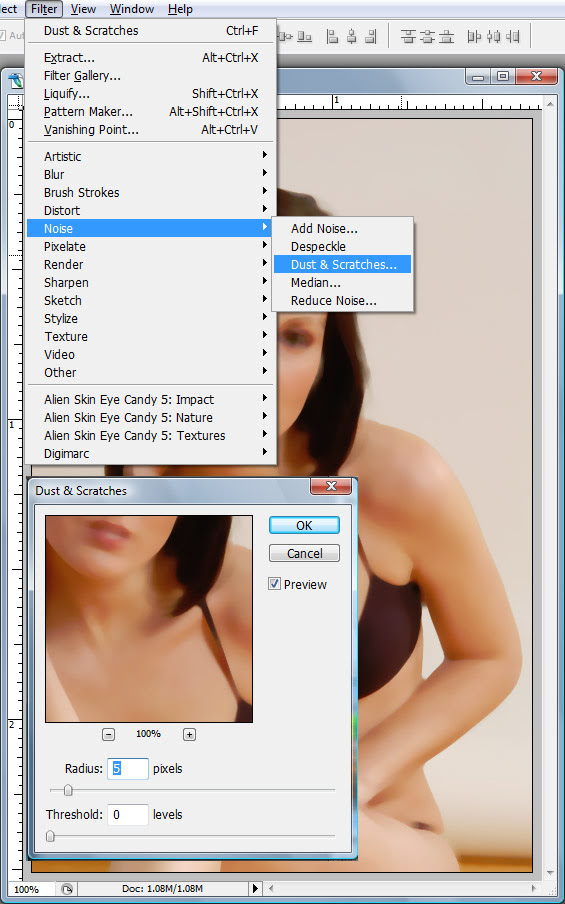This screenshot has height=904, width=565.
Task: Open the Filter menu
Action: coord(44,9)
